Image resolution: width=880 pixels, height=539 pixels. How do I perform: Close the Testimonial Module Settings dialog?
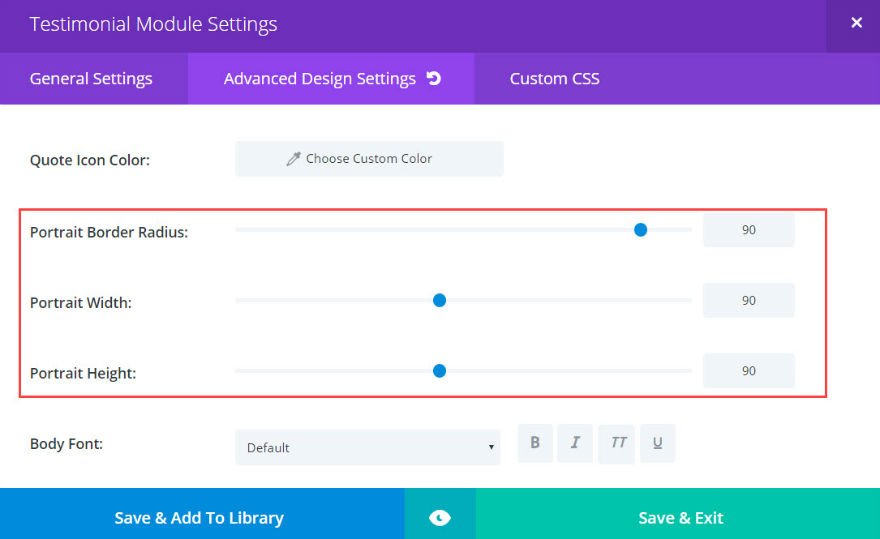[x=856, y=23]
